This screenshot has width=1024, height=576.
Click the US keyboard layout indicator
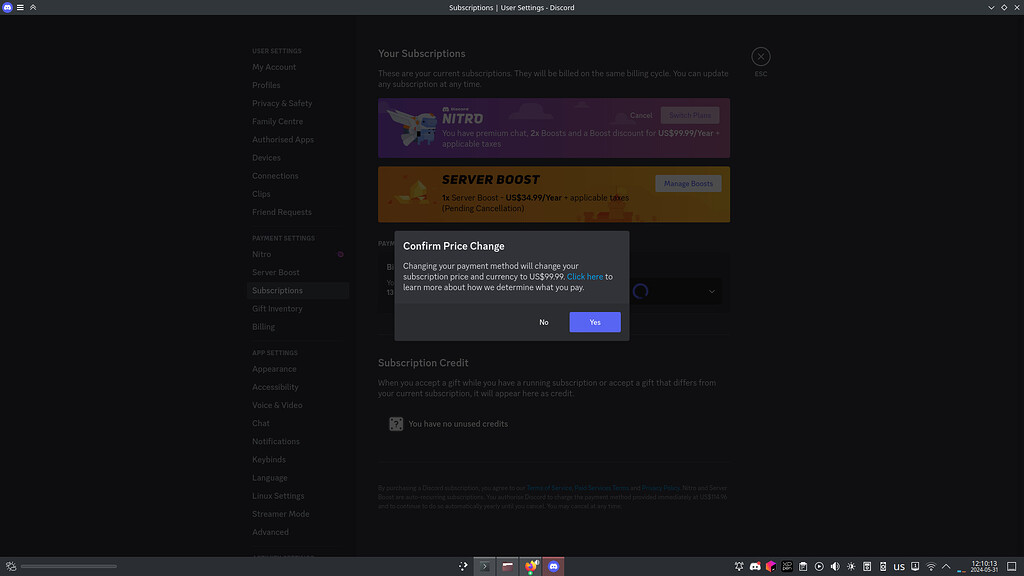point(899,567)
